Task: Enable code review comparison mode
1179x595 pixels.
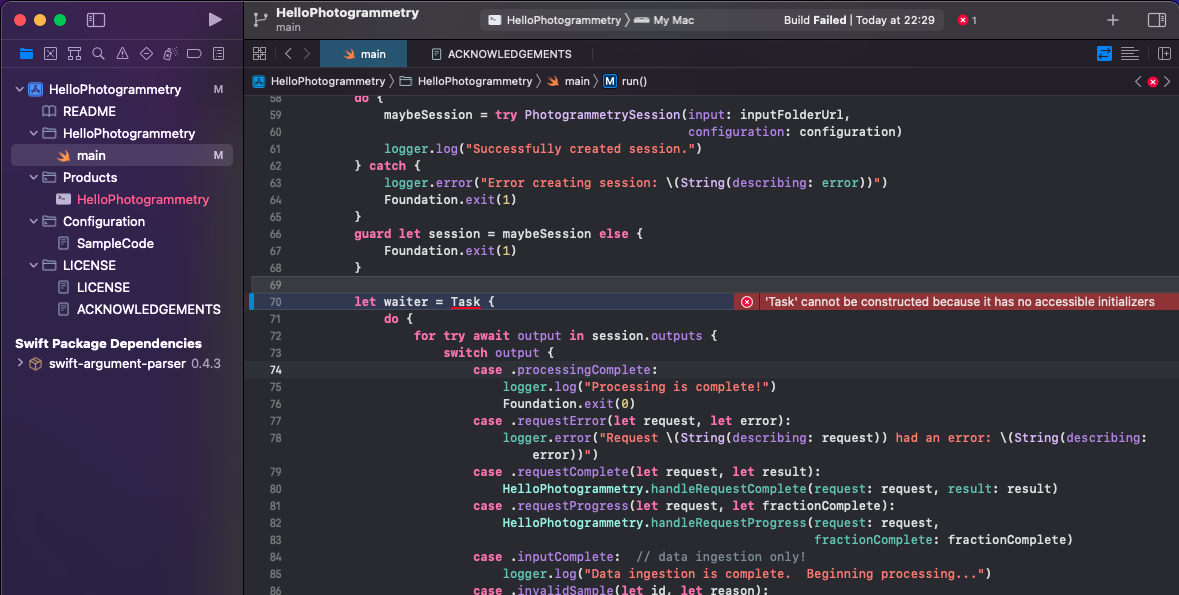Action: tap(1105, 53)
